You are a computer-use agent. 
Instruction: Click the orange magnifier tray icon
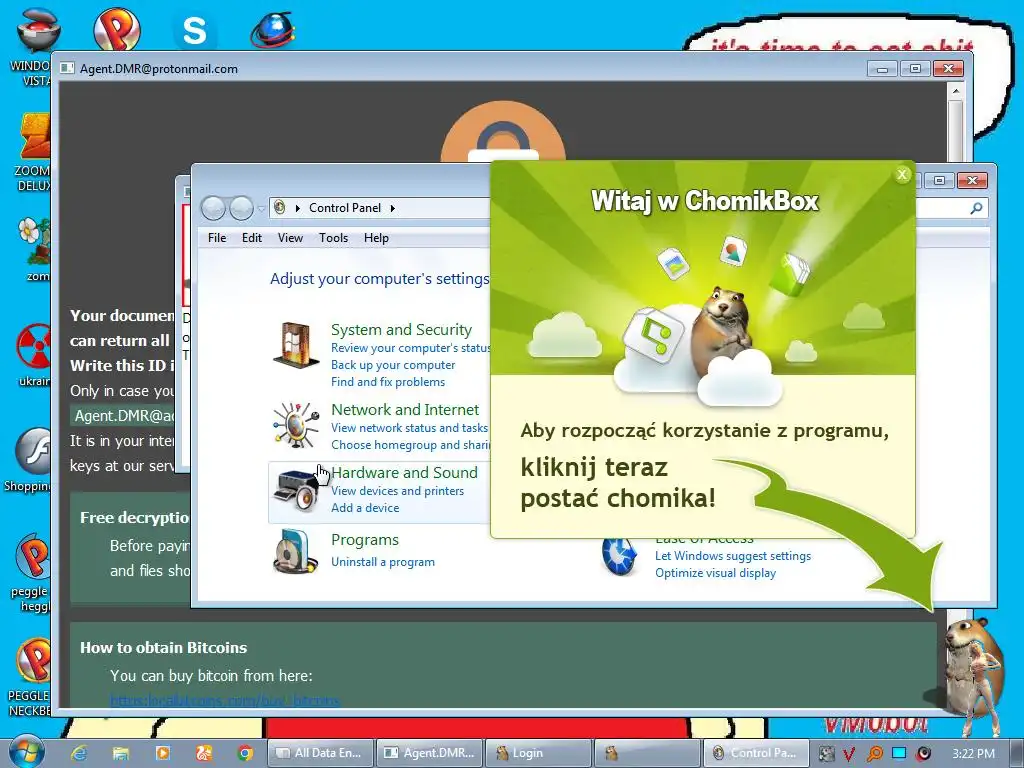[x=874, y=754]
